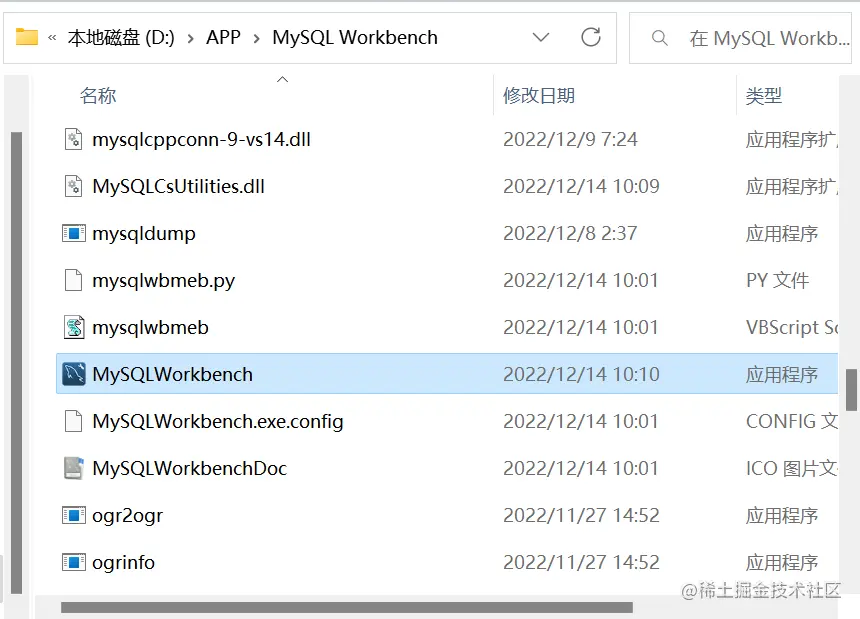The height and width of the screenshot is (619, 860).
Task: Open the chevron after 本地磁盘 (D:)
Action: tap(191, 38)
